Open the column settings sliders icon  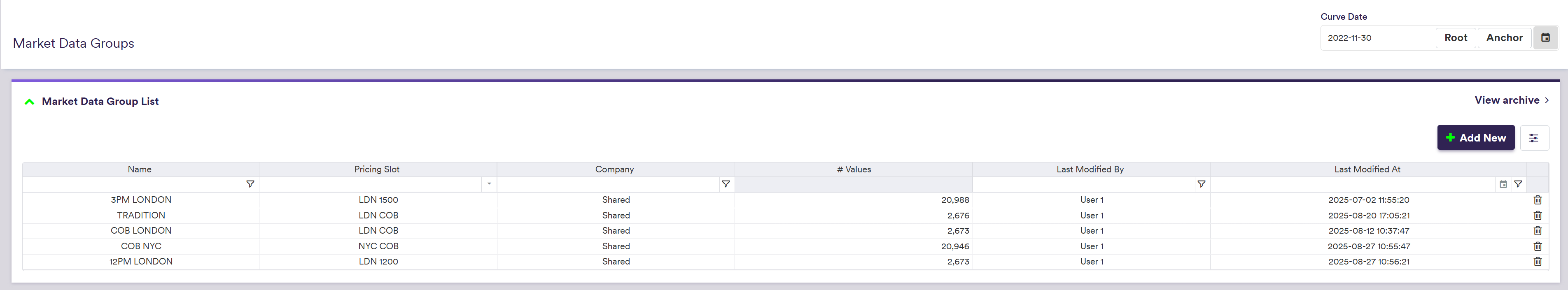click(x=1534, y=138)
